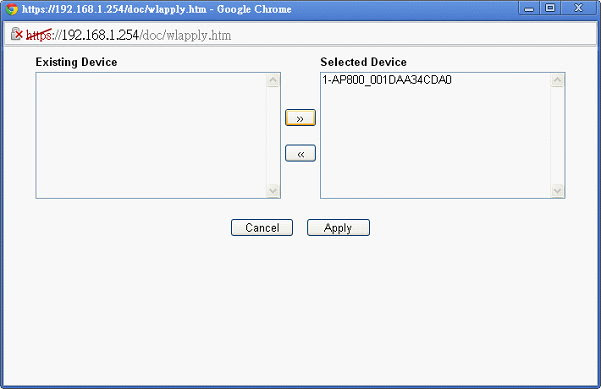This screenshot has height=389, width=601.
Task: Click Selected Device list scroll-up arrow
Action: coord(557,80)
